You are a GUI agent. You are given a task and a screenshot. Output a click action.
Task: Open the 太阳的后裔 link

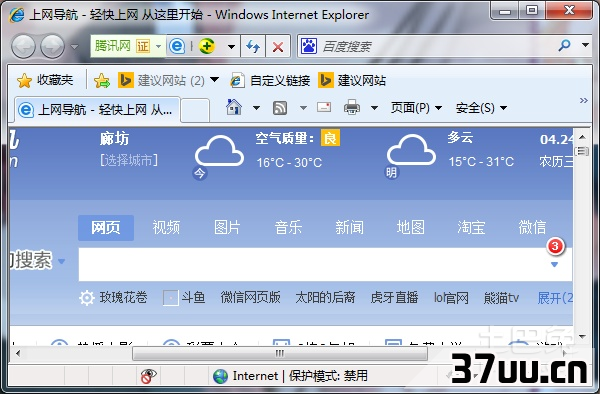tap(325, 298)
